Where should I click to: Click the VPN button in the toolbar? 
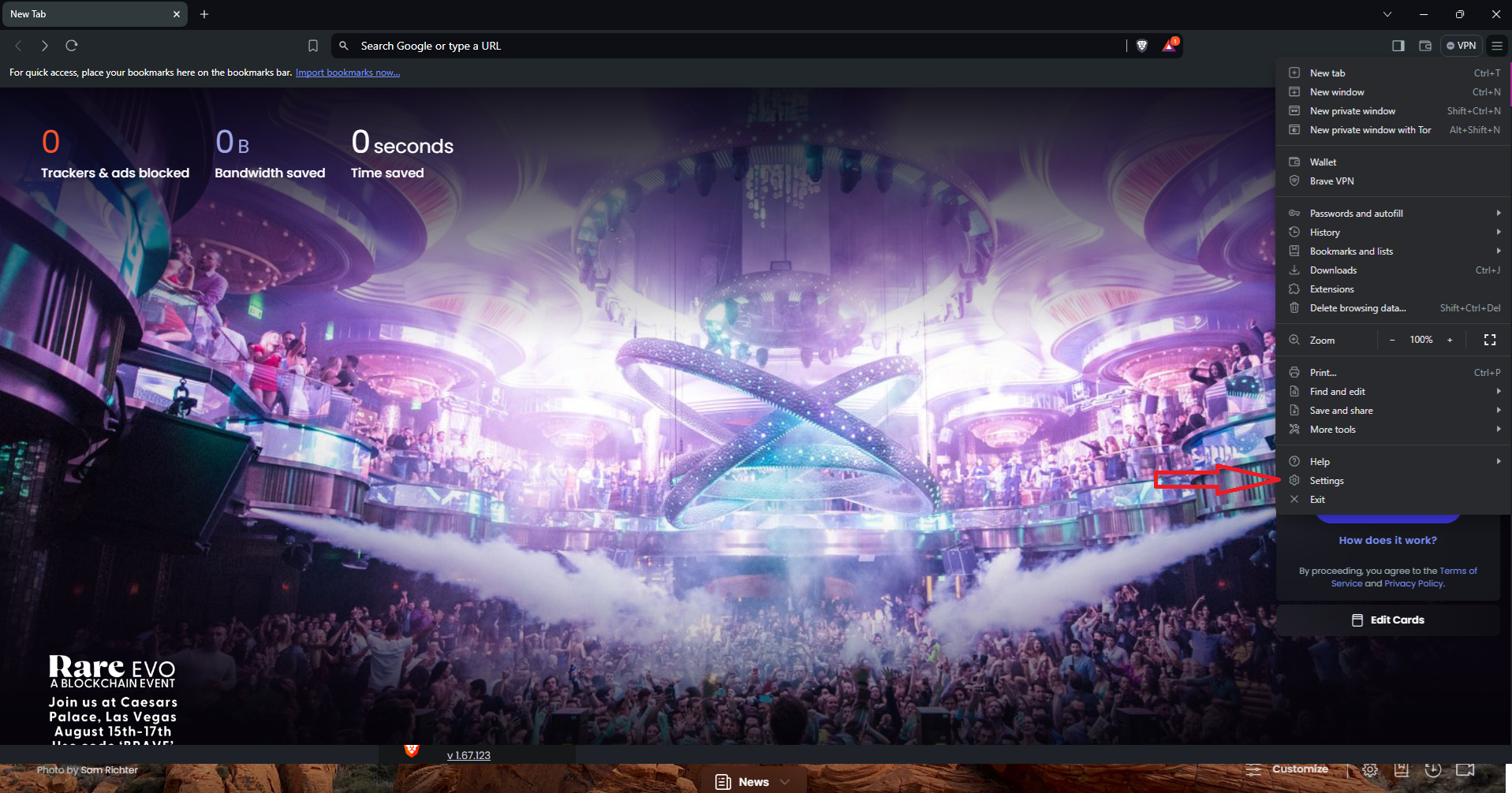click(1462, 46)
